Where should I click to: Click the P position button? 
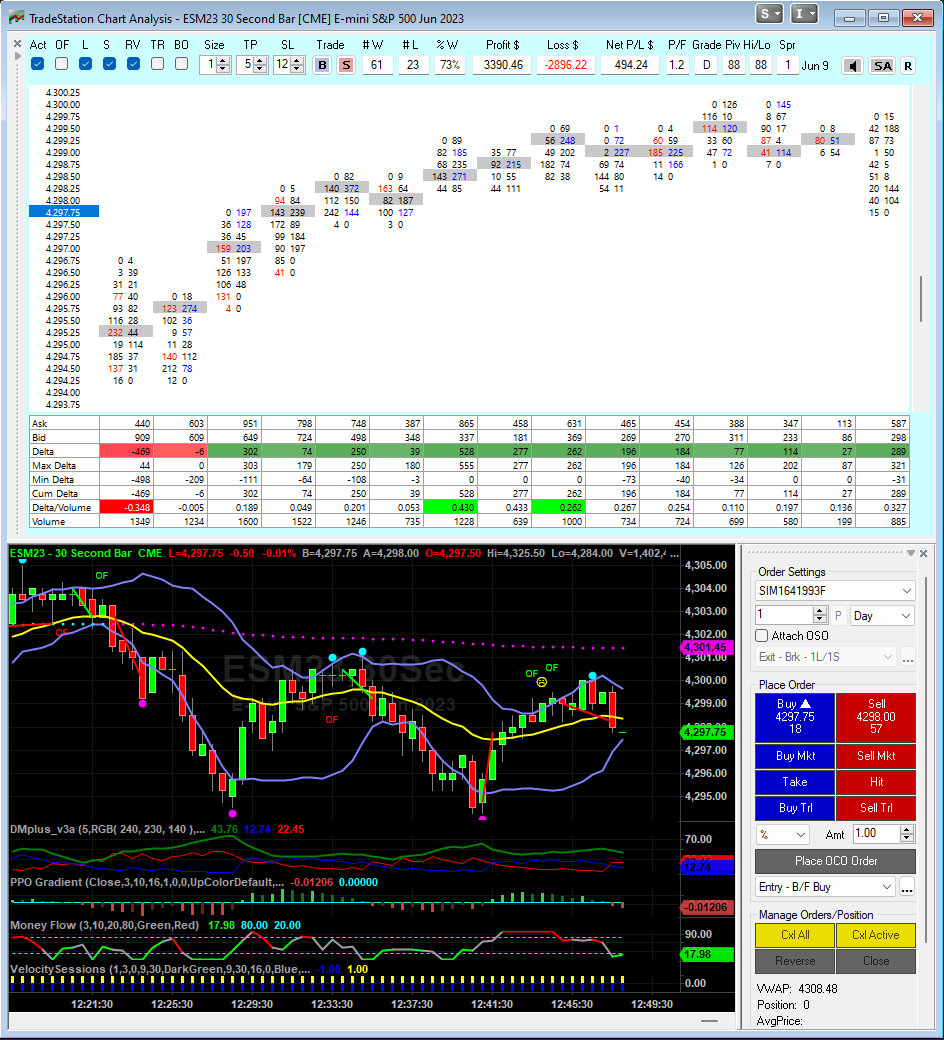(839, 616)
